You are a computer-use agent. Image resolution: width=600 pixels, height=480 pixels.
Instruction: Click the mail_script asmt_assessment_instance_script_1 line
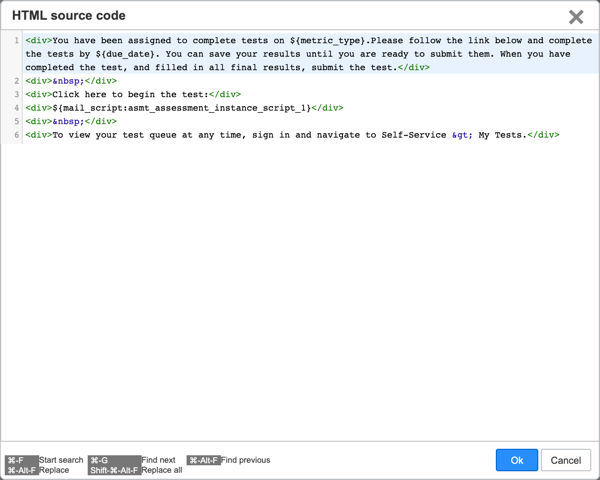tap(184, 108)
